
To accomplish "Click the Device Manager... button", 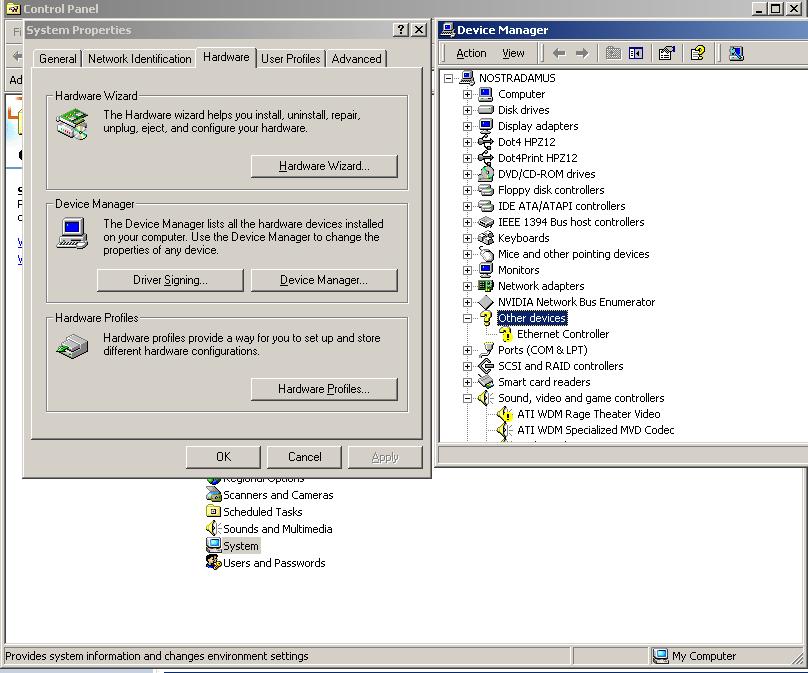I will pyautogui.click(x=324, y=280).
